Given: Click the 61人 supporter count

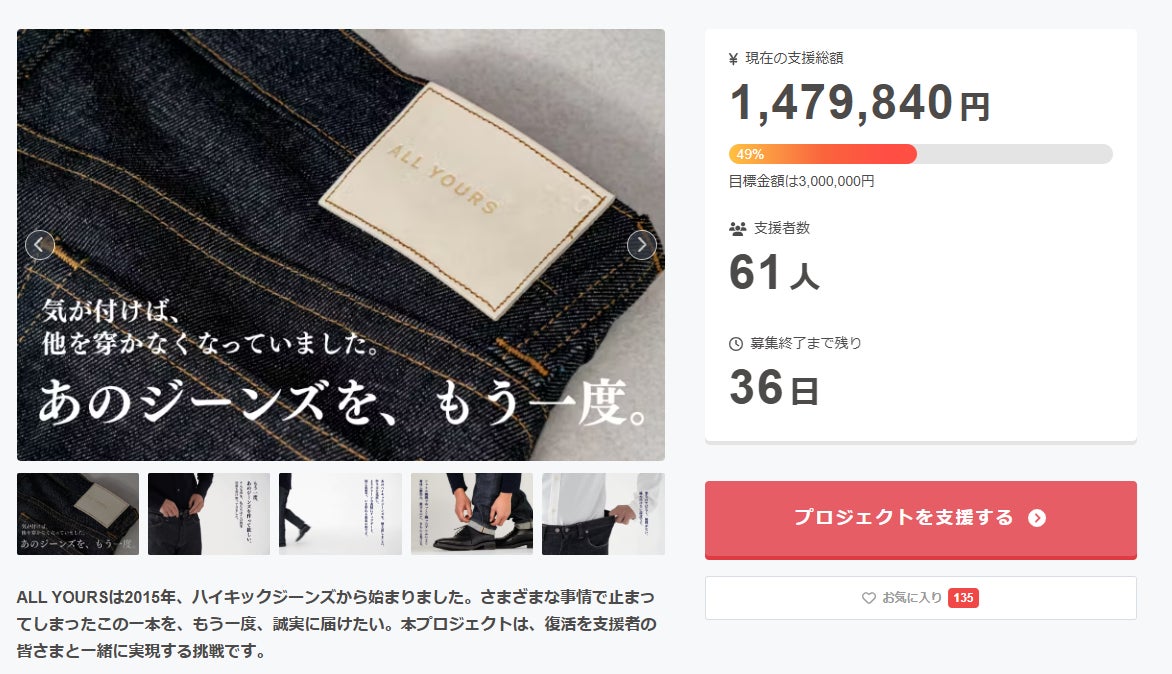Looking at the screenshot, I should [x=774, y=272].
